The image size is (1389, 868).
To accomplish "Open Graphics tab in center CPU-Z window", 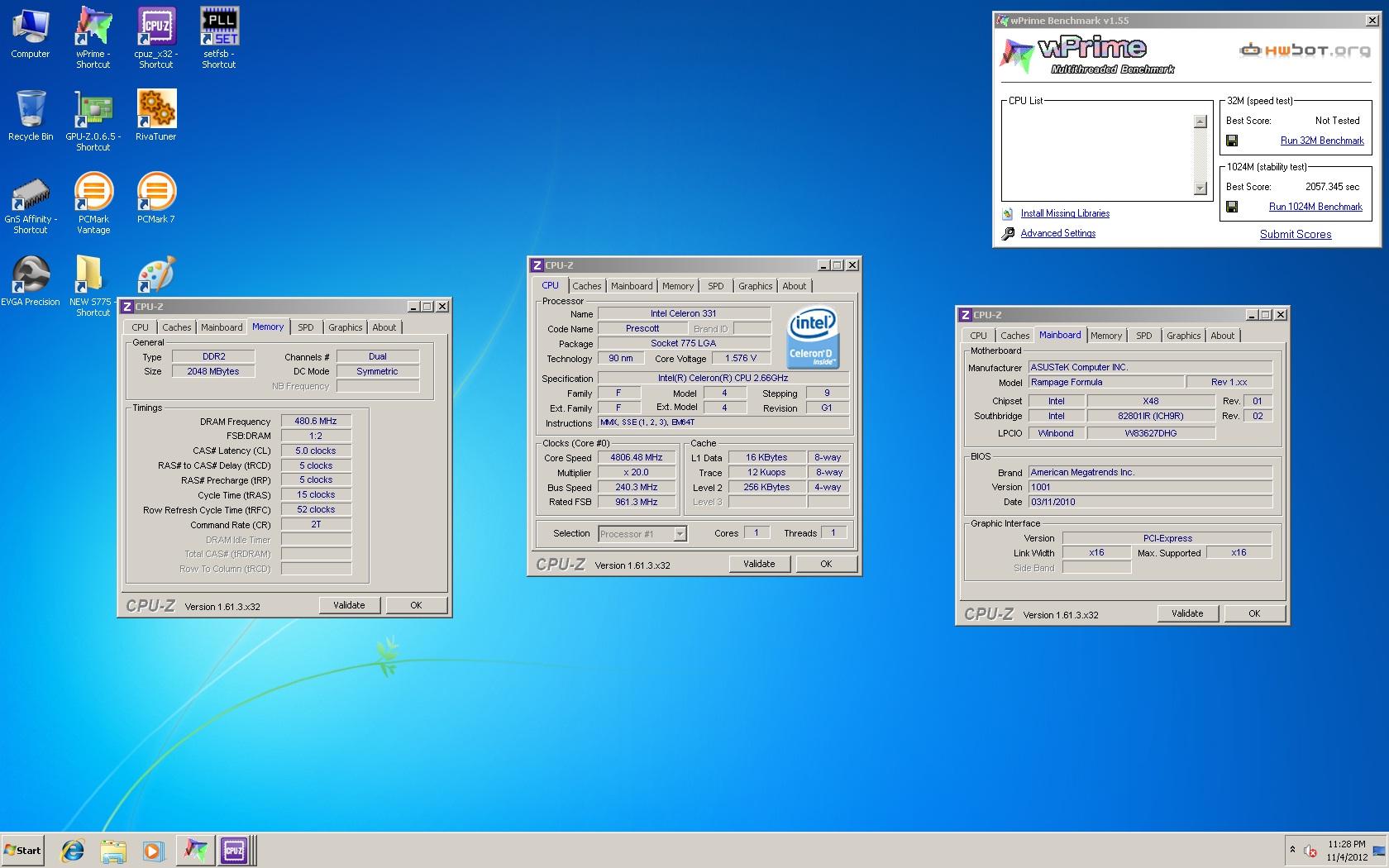I will (x=756, y=286).
